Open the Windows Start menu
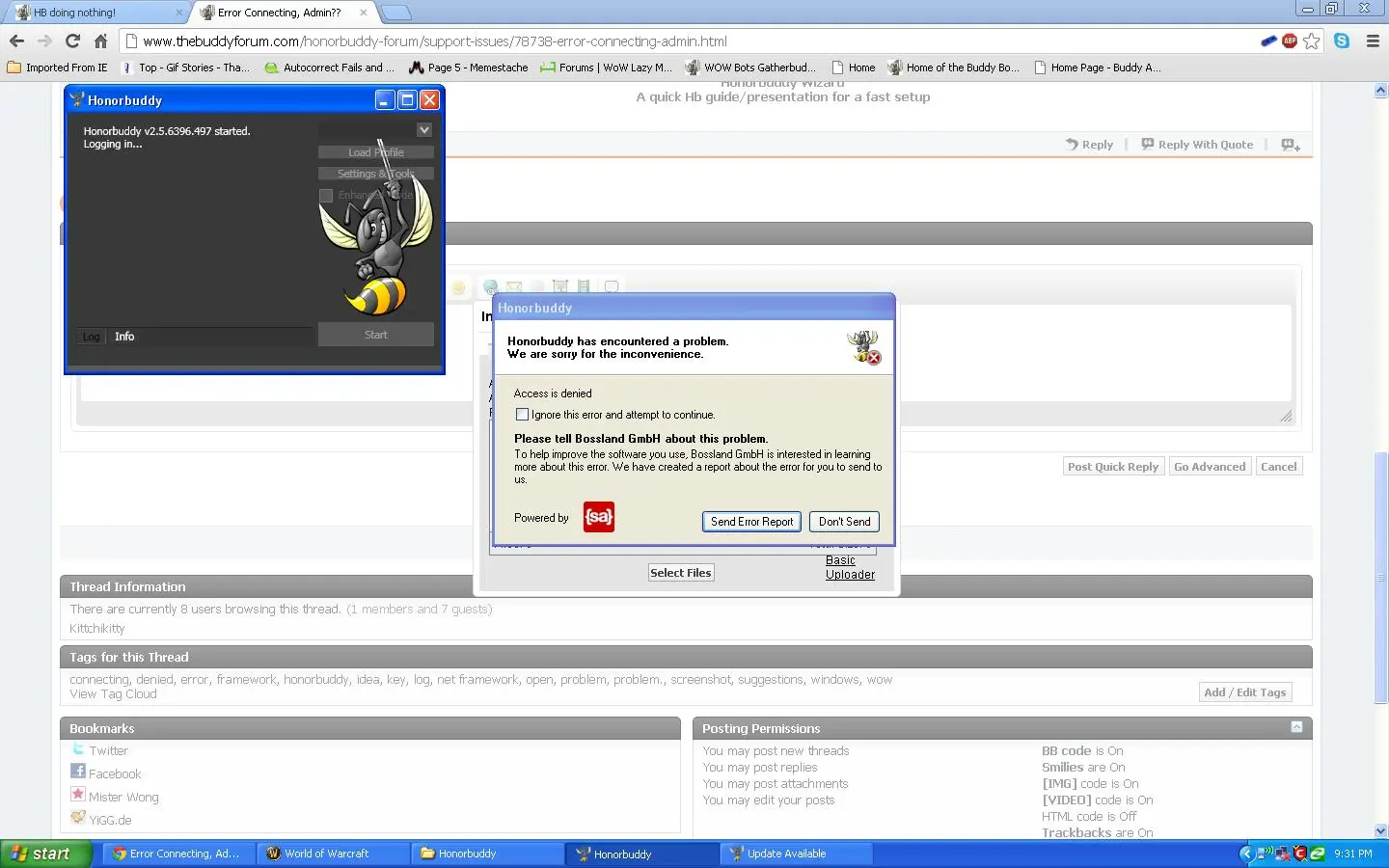1389x868 pixels. point(46,854)
